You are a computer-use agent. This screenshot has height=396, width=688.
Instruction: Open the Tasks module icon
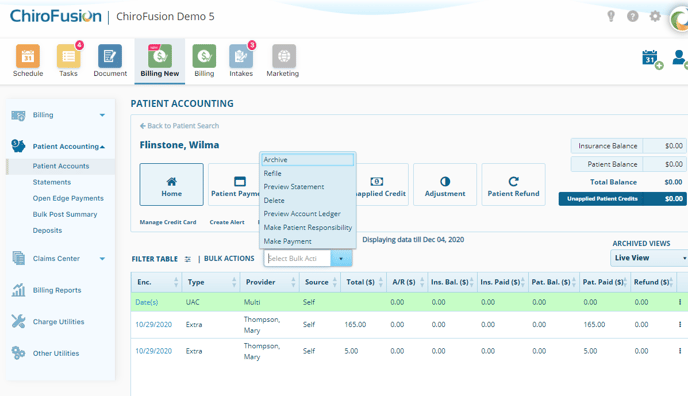[x=68, y=56]
